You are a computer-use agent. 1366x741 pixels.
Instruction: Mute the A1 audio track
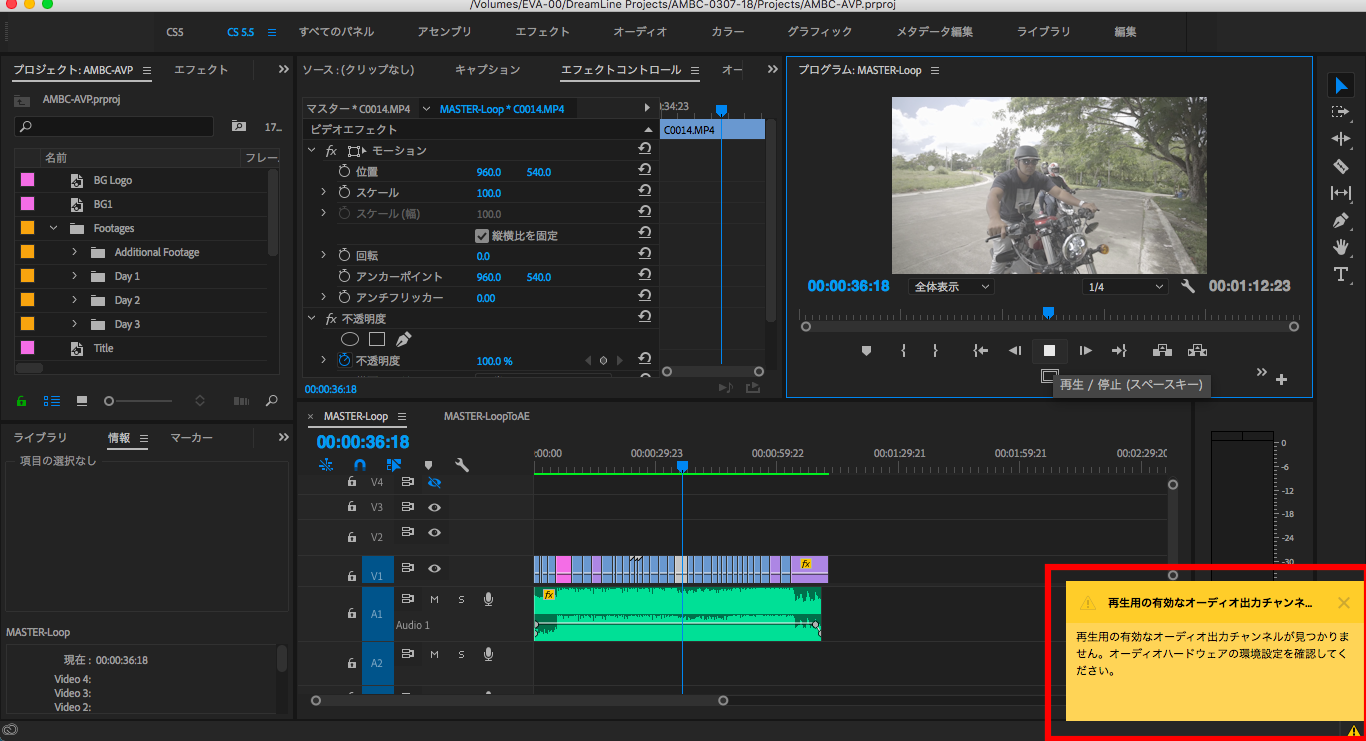[x=434, y=599]
